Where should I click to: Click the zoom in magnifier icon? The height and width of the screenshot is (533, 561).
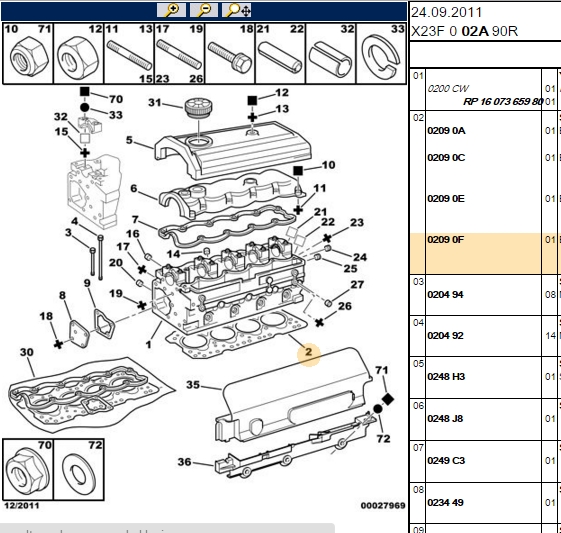pos(171,10)
